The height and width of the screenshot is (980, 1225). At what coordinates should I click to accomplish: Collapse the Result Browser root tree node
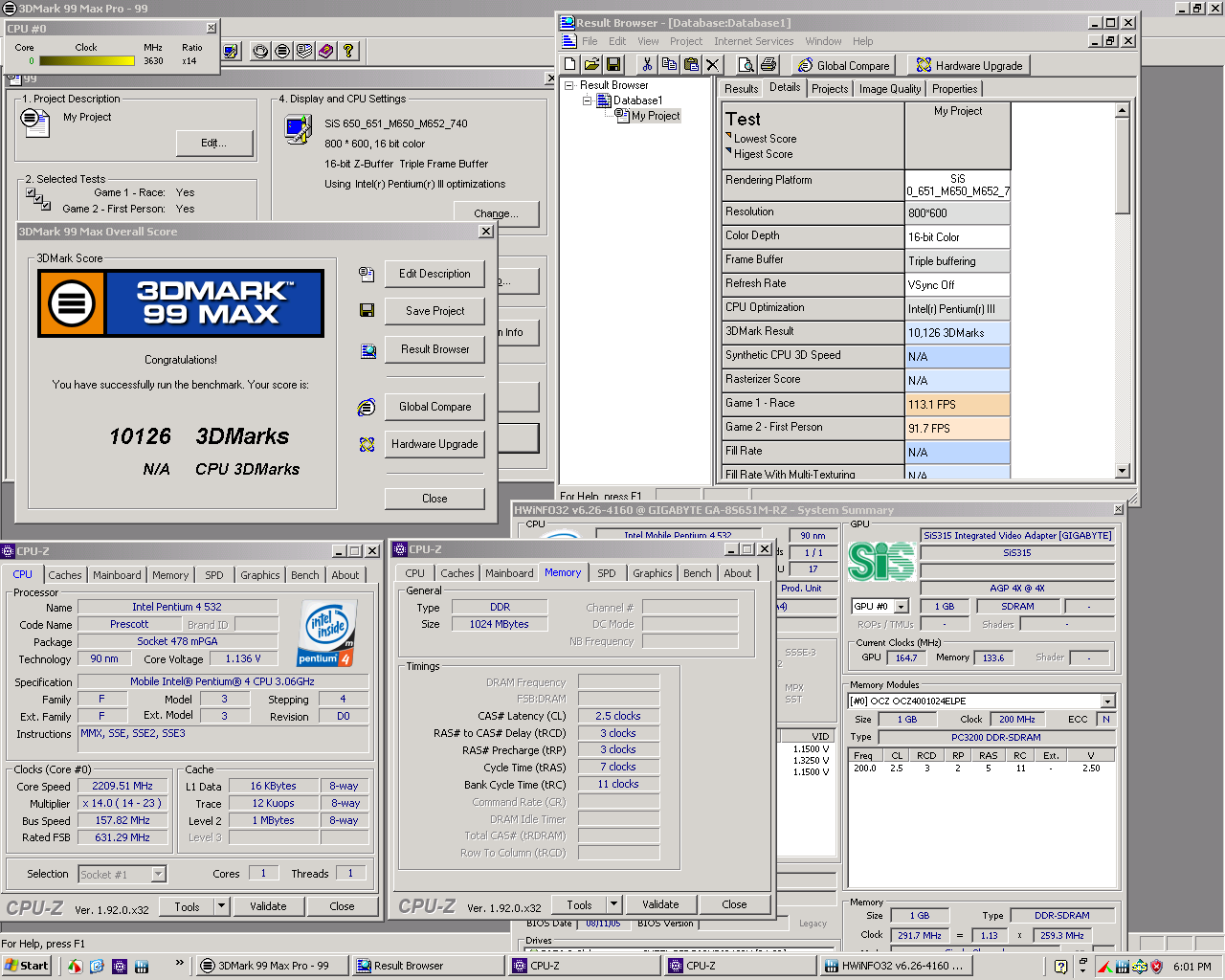[569, 85]
